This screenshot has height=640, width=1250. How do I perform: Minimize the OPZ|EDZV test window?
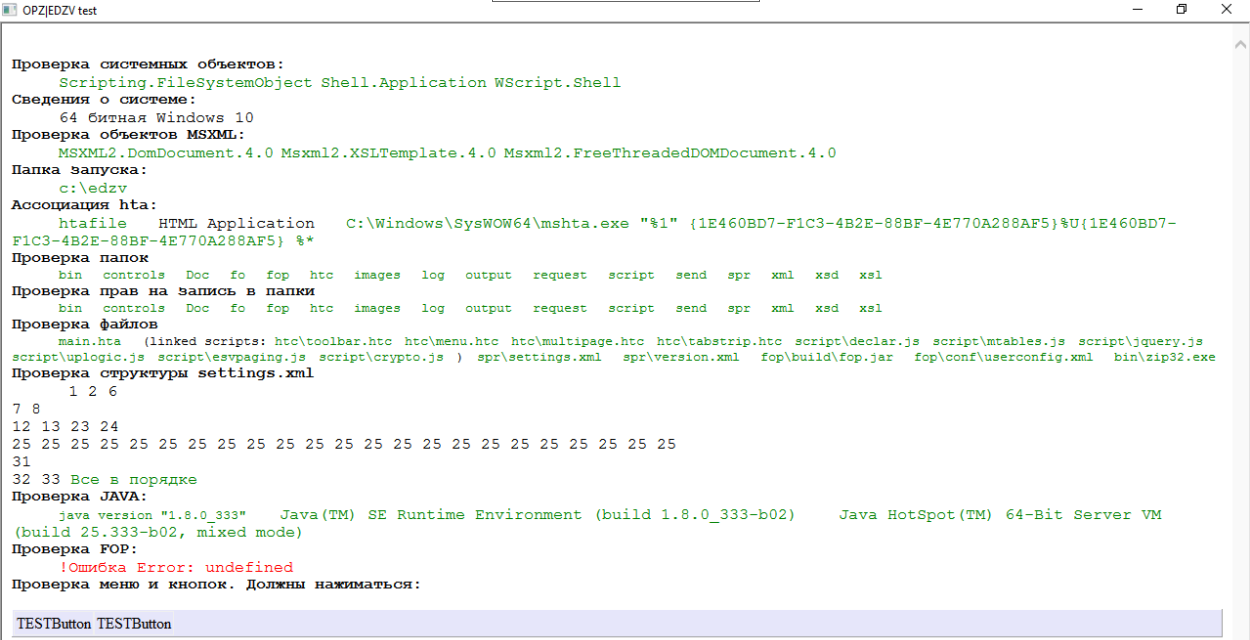[1136, 10]
